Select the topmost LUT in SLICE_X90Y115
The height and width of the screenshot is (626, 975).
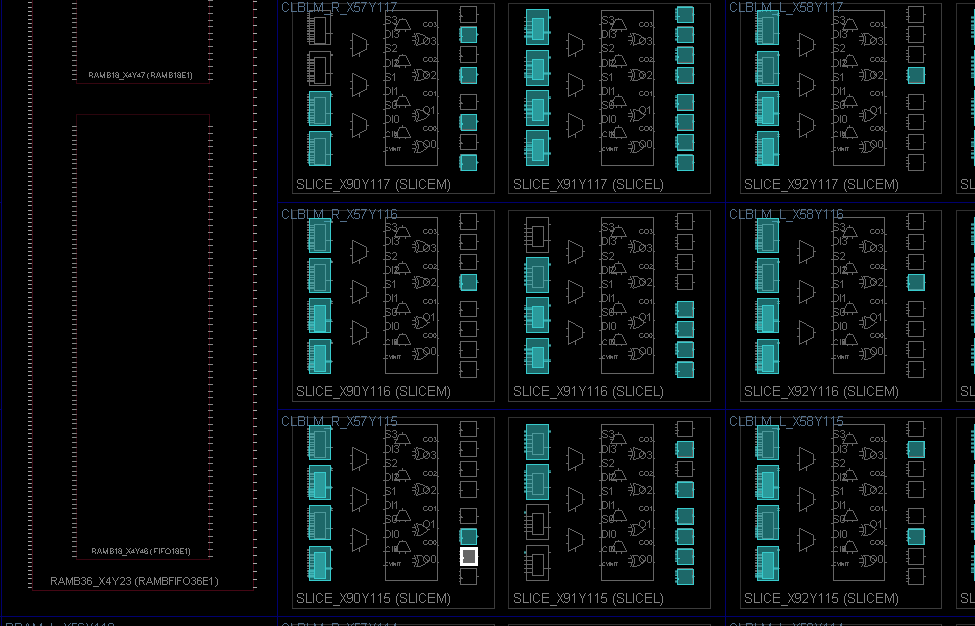coord(320,442)
